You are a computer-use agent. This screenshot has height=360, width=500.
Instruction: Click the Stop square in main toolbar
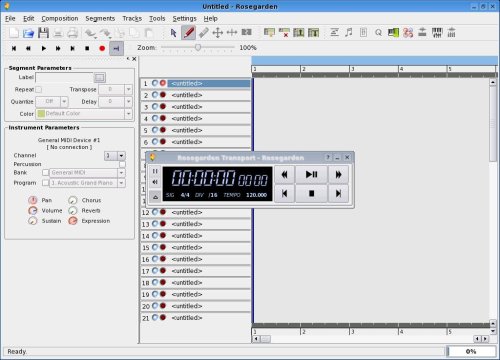(x=87, y=48)
